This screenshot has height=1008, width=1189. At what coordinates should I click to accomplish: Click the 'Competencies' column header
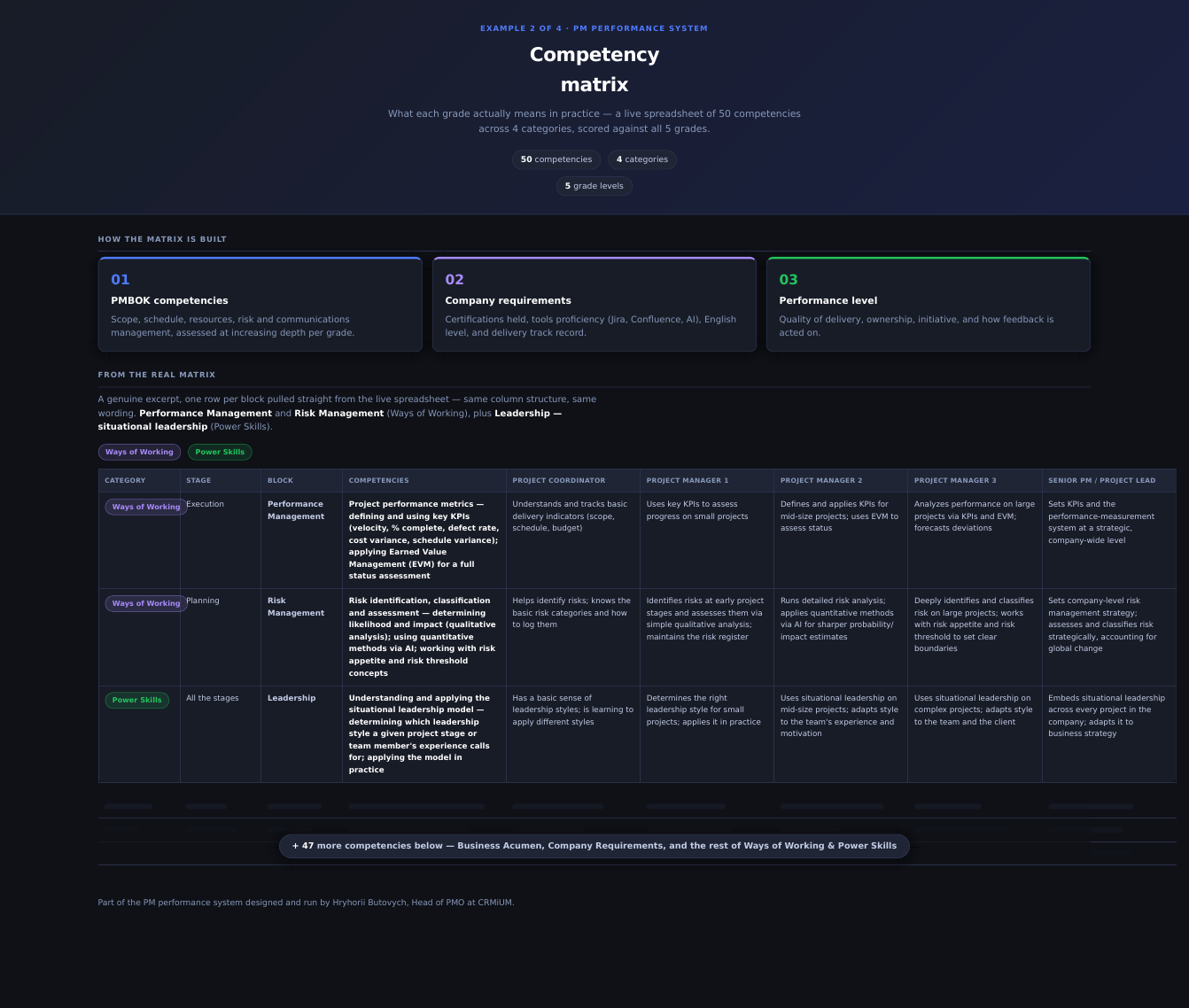pos(424,481)
